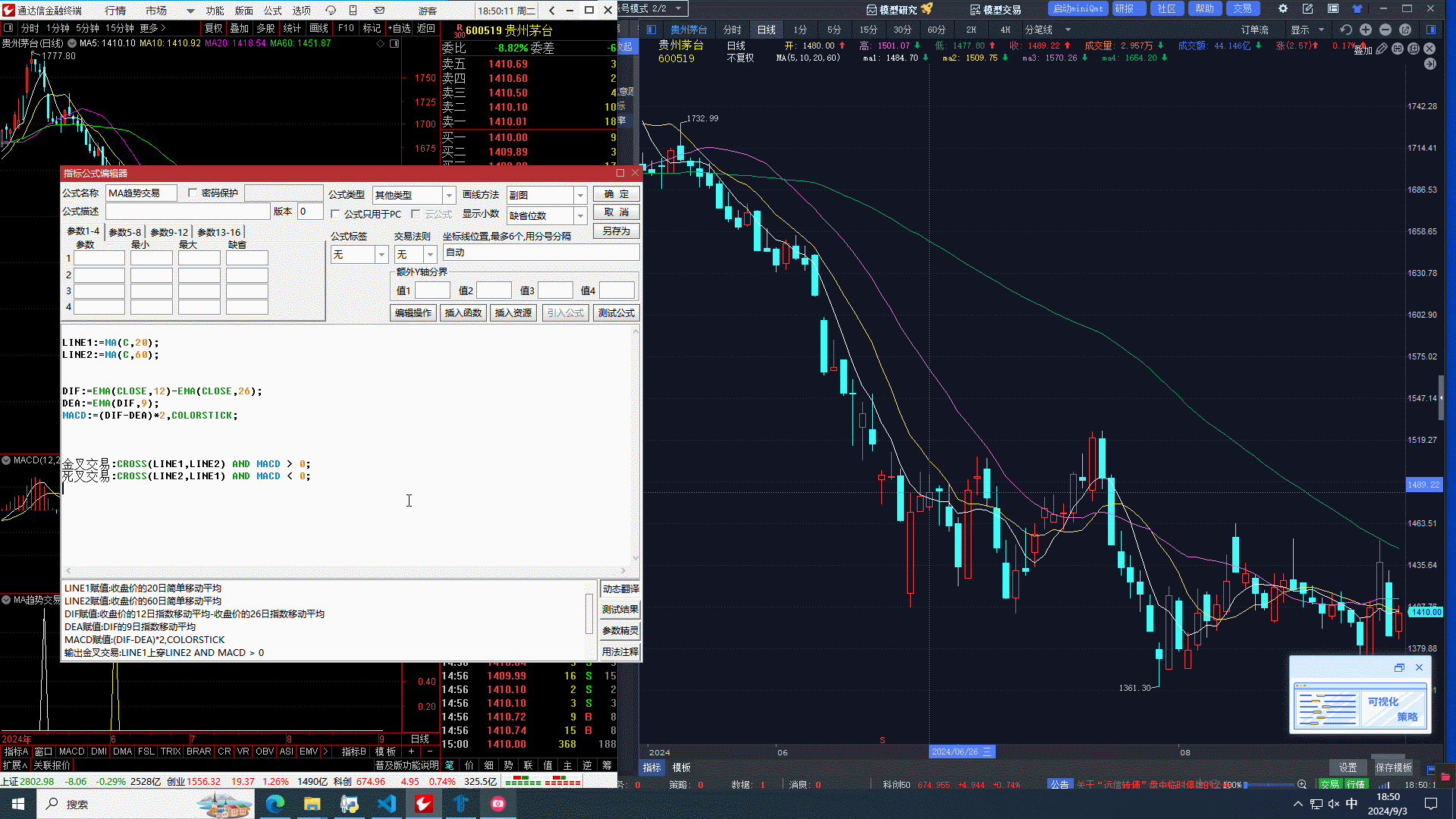Click 公式描述 input field
Image resolution: width=1456 pixels, height=819 pixels.
(187, 212)
